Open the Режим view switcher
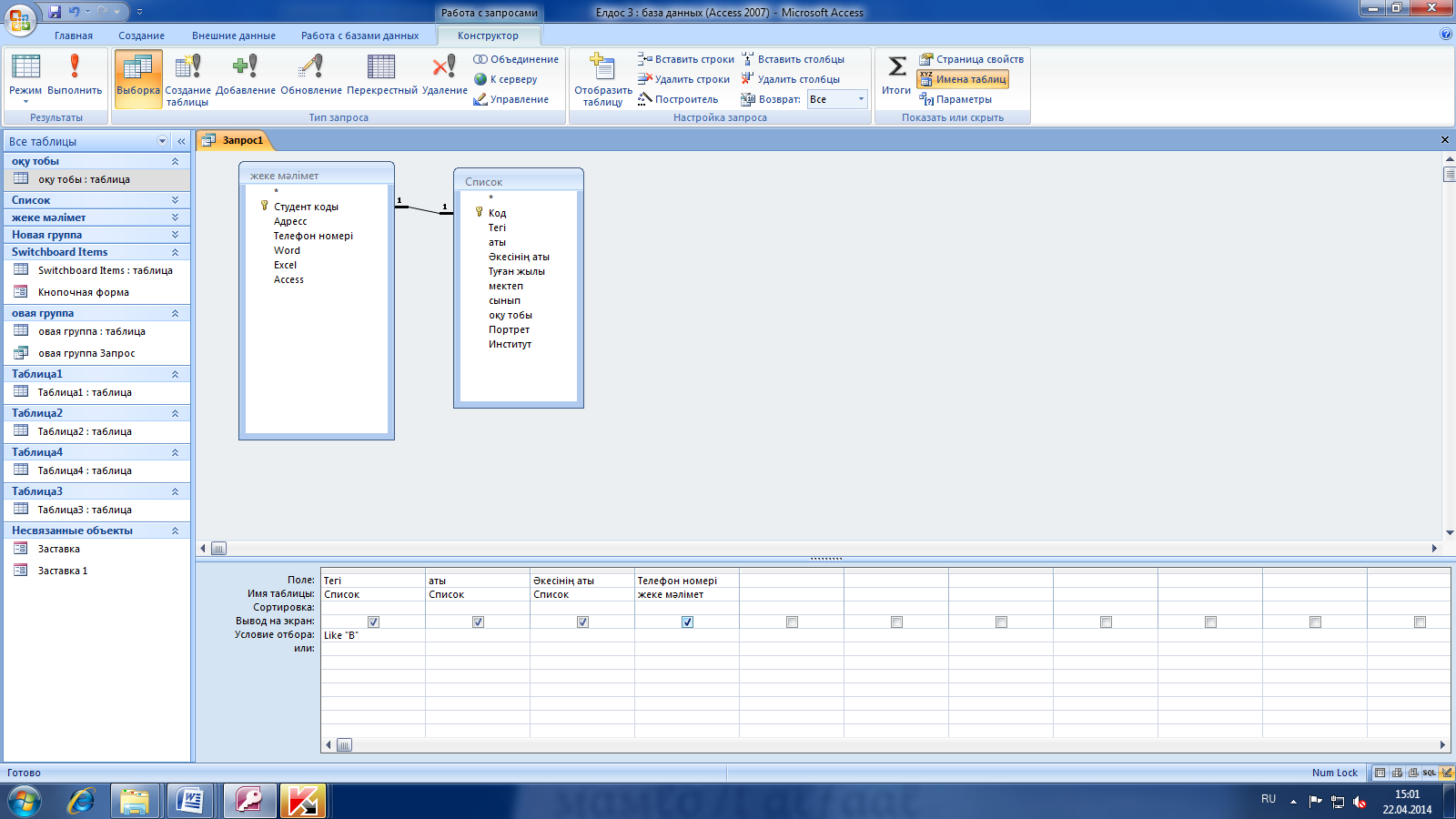 (25, 78)
